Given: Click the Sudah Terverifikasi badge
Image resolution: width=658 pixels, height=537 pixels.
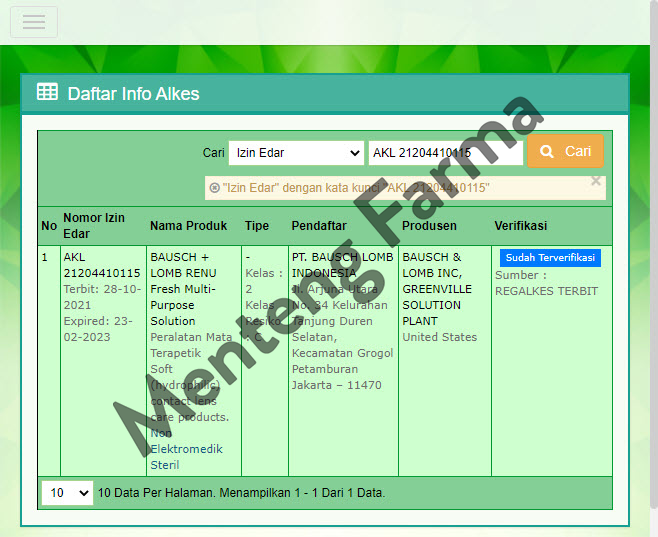Looking at the screenshot, I should point(550,258).
